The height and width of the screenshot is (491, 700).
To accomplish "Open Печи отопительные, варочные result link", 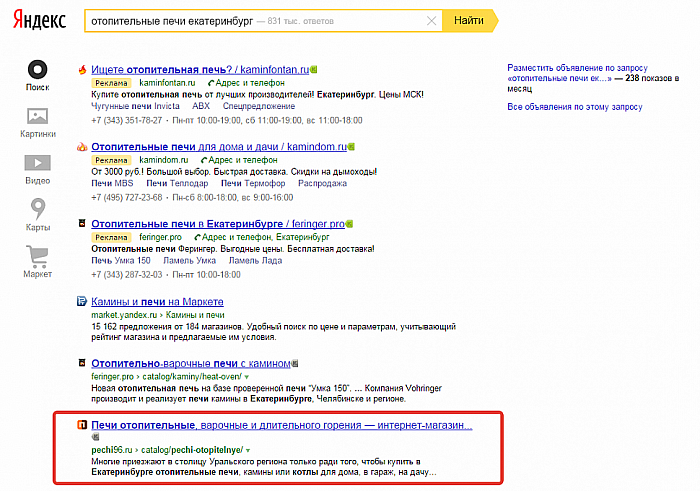I will pyautogui.click(x=282, y=425).
